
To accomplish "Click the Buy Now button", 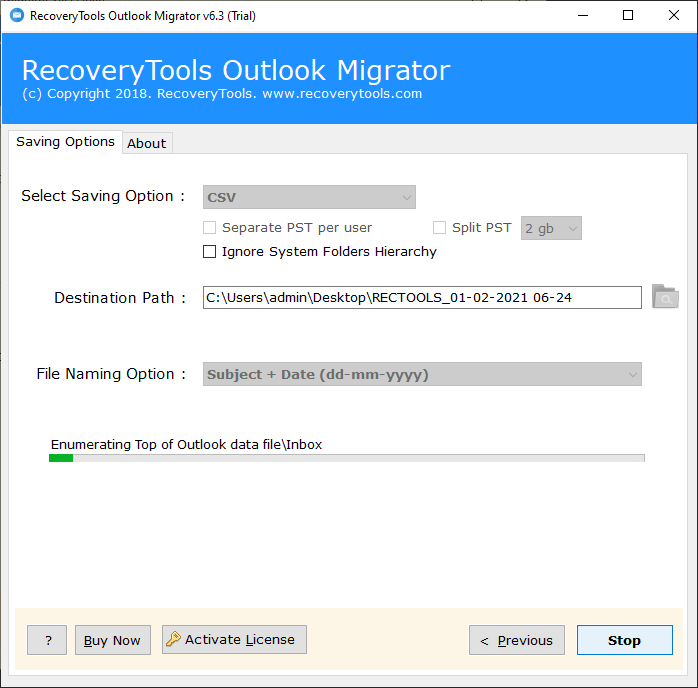I will click(x=113, y=640).
